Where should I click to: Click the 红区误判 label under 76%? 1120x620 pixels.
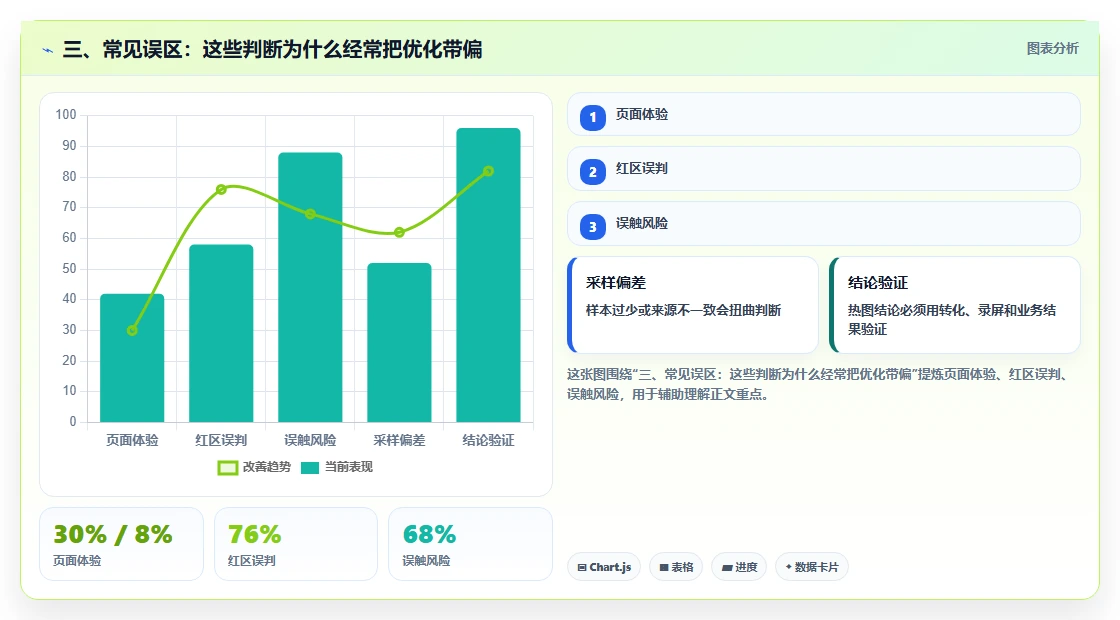point(251,561)
